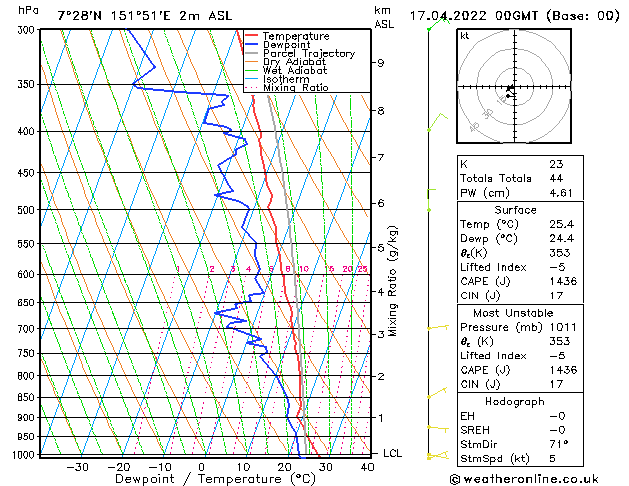Click the Most Unstable Lifted Index label
Image resolution: width=629 pixels, height=486 pixels.
pos(493,356)
